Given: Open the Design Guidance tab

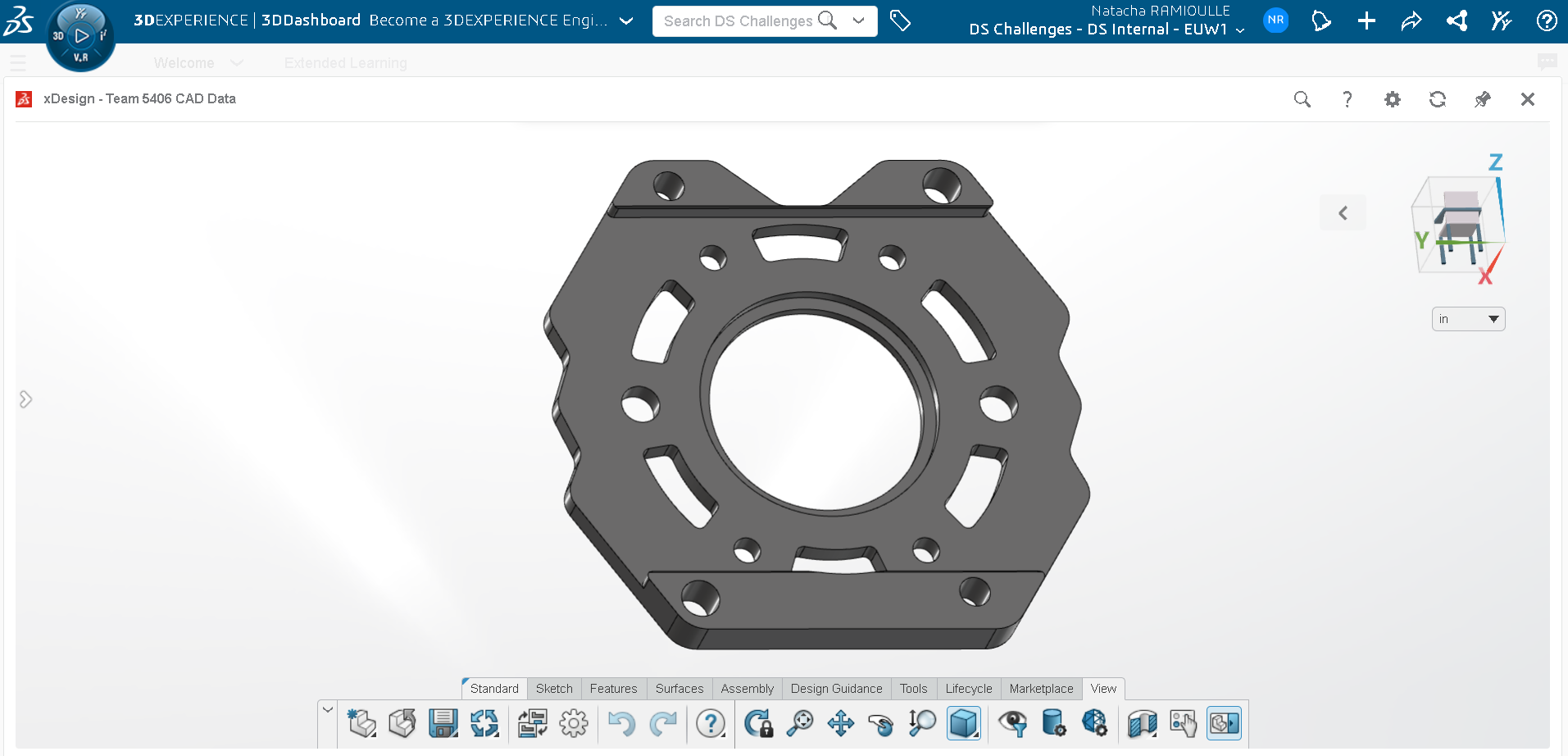Looking at the screenshot, I should tap(836, 689).
